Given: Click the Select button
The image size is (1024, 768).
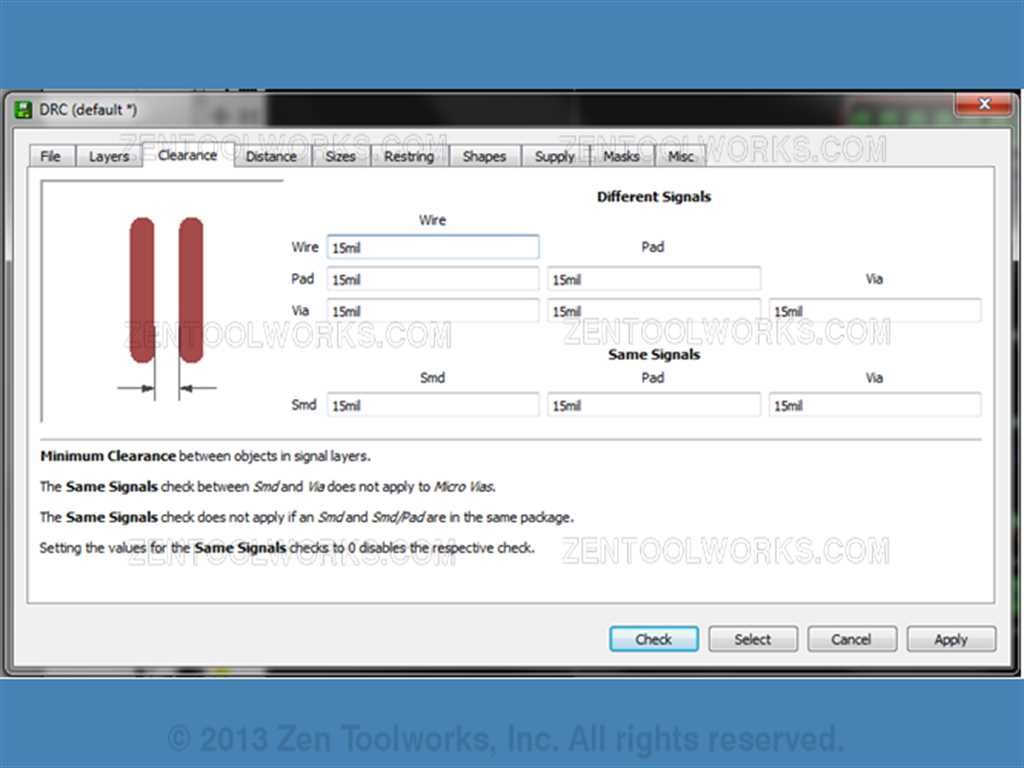Looking at the screenshot, I should 753,639.
